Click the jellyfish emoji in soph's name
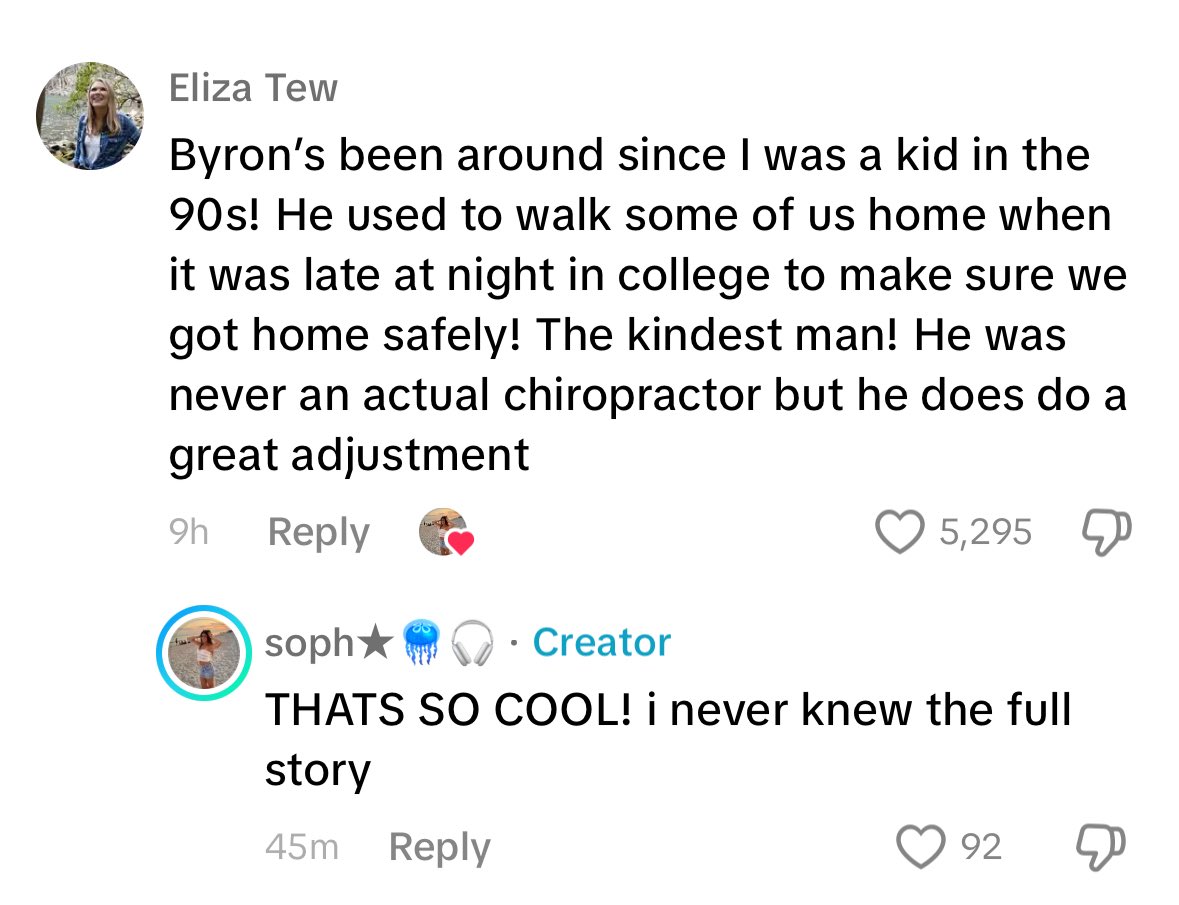The height and width of the screenshot is (905, 1179). [422, 643]
